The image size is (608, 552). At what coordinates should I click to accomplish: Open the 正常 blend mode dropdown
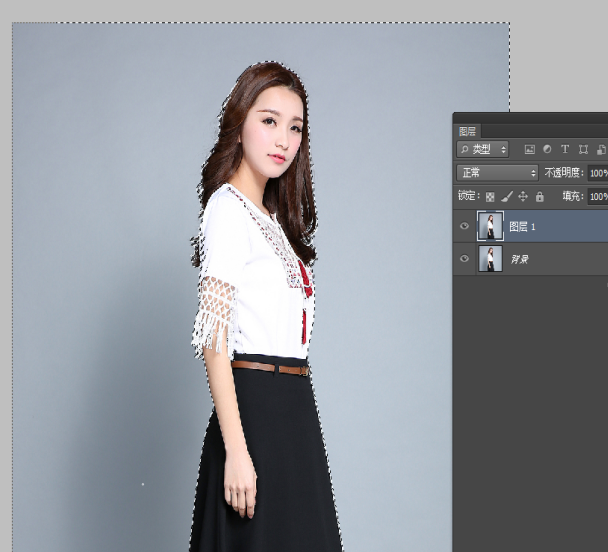(x=497, y=173)
